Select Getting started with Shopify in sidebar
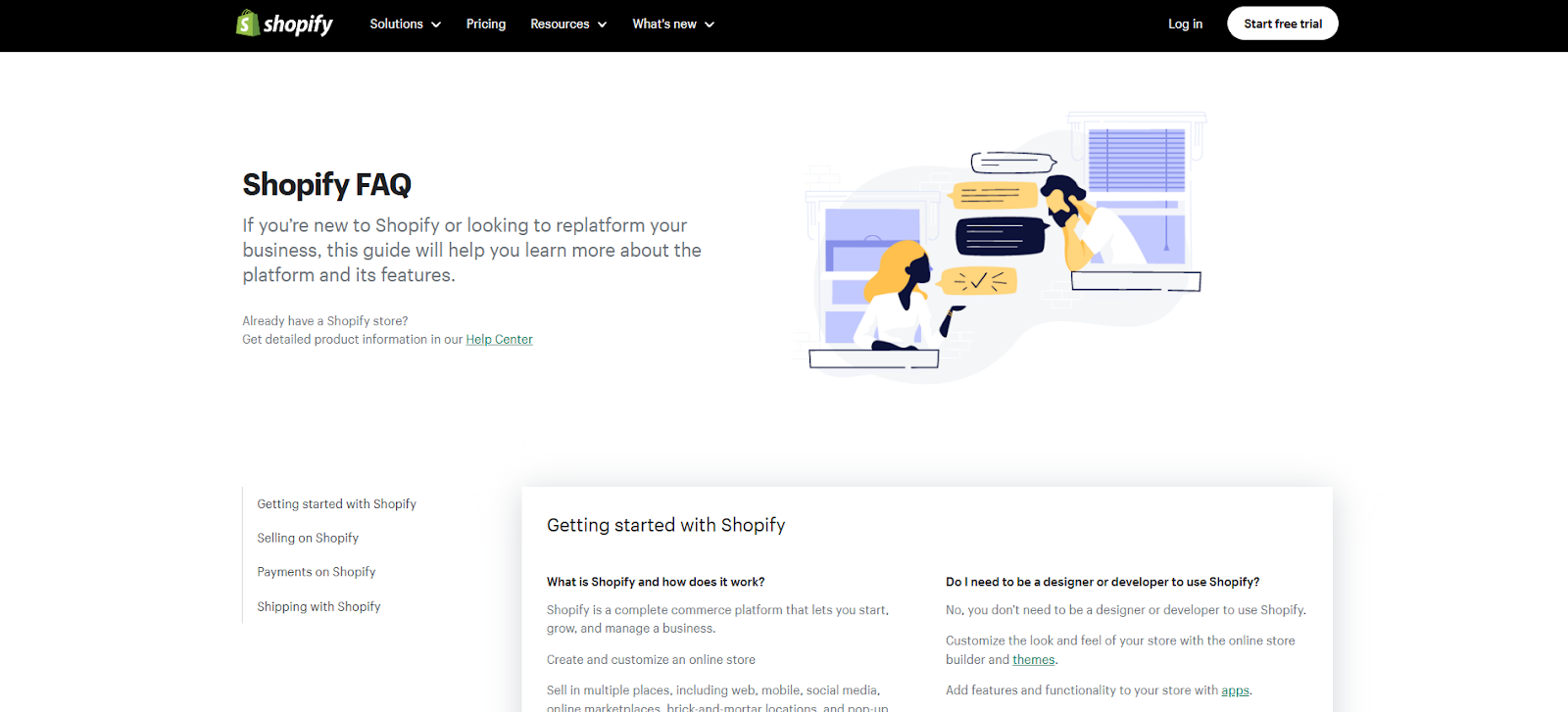 coord(336,504)
